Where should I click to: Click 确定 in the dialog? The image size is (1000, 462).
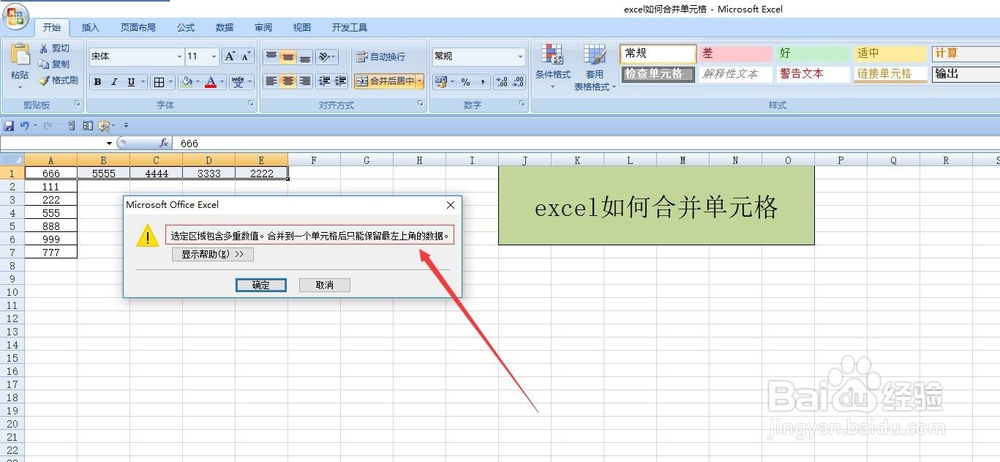point(261,285)
